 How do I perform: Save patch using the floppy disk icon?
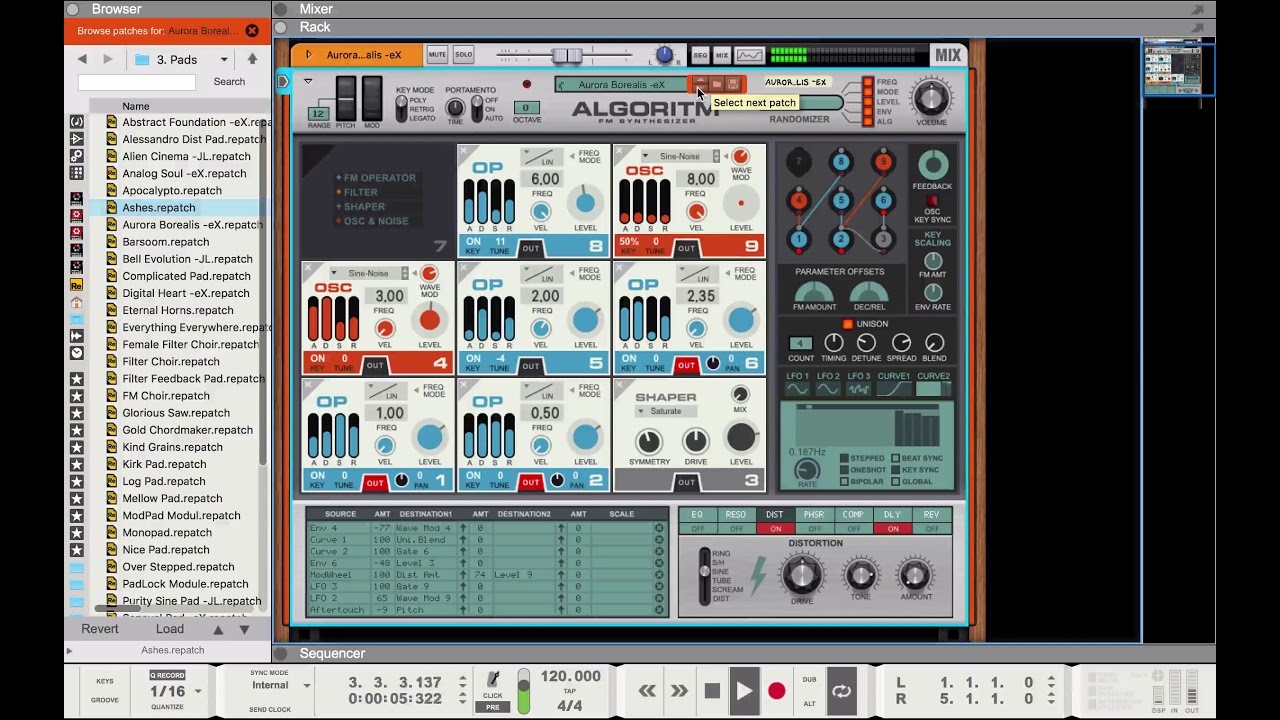733,85
